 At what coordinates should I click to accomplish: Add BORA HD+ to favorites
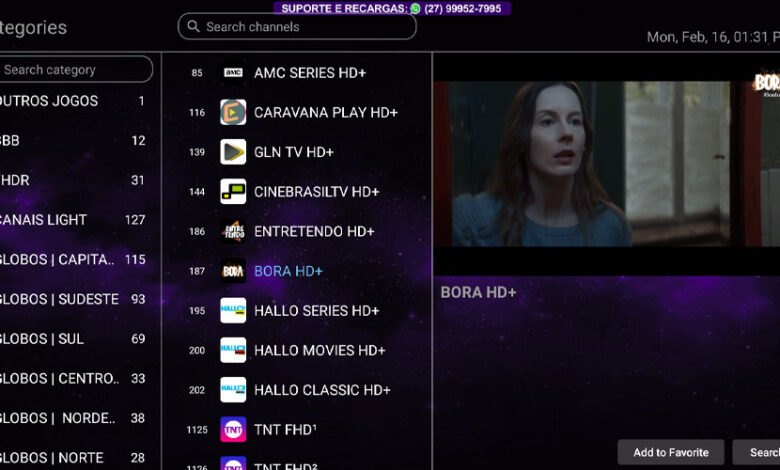point(671,453)
